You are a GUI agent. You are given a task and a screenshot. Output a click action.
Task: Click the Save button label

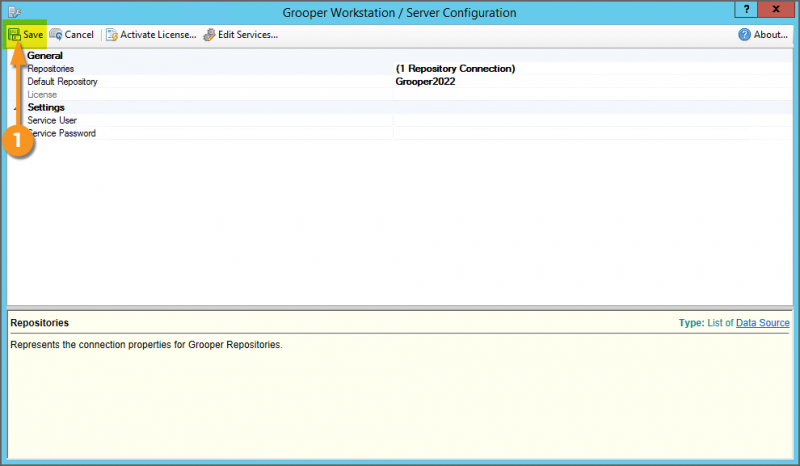pyautogui.click(x=33, y=35)
